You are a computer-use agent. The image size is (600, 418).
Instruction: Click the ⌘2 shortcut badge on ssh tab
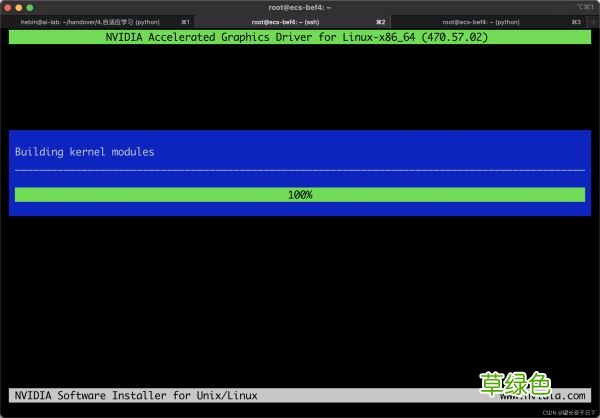click(x=380, y=21)
